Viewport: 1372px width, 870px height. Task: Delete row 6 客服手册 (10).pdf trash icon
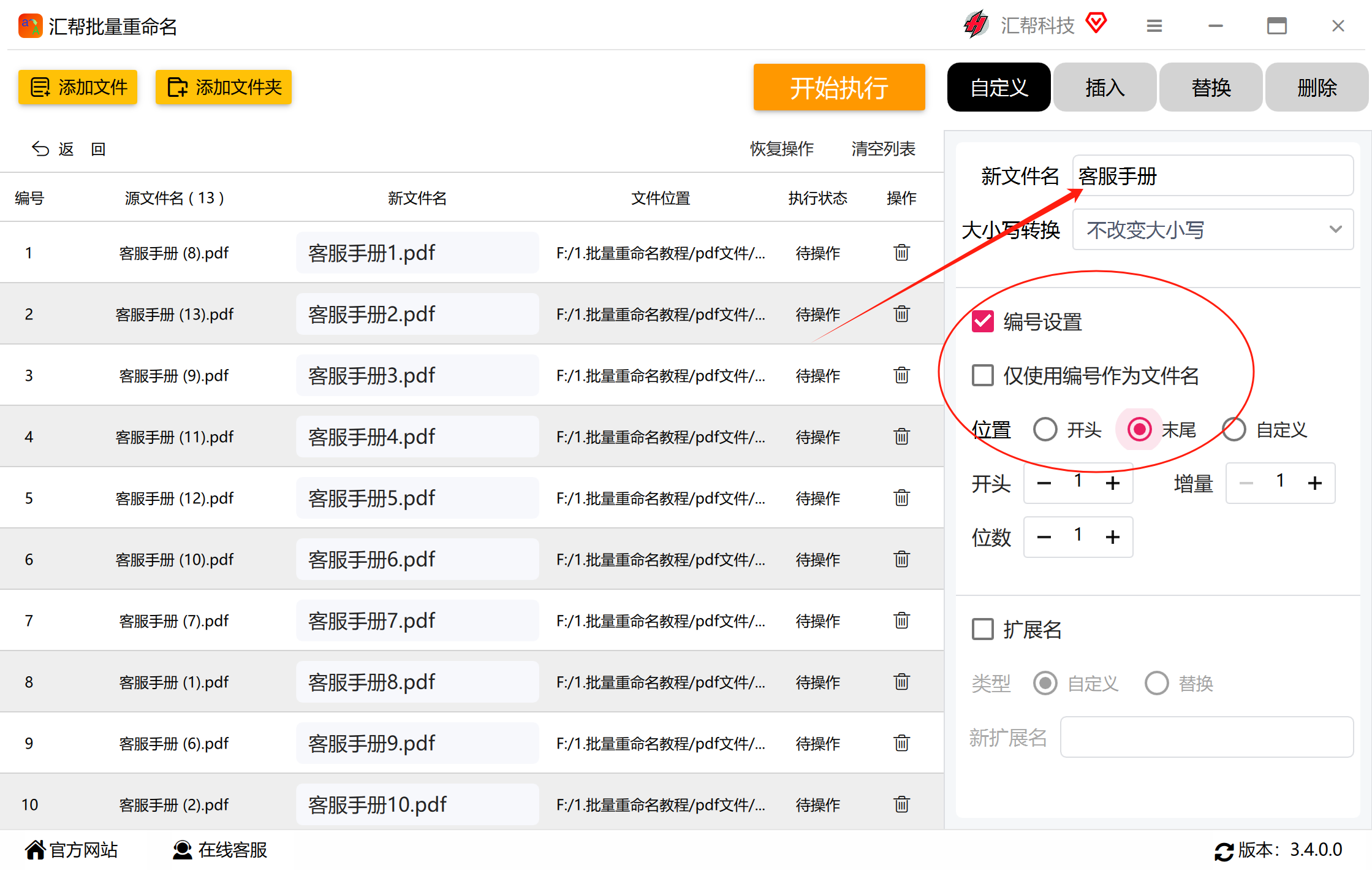pyautogui.click(x=901, y=559)
